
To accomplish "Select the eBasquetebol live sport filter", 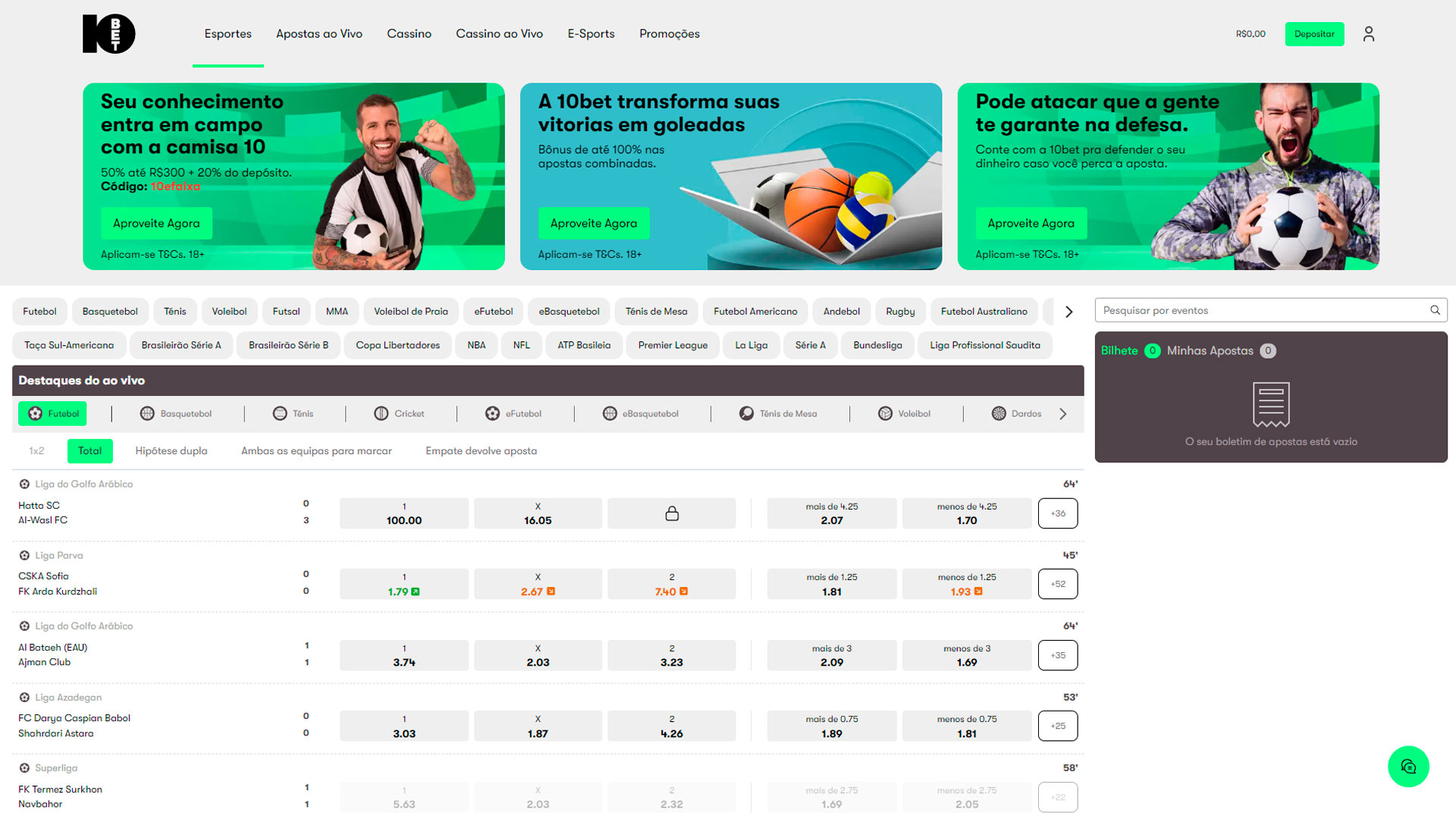I will click(x=641, y=413).
